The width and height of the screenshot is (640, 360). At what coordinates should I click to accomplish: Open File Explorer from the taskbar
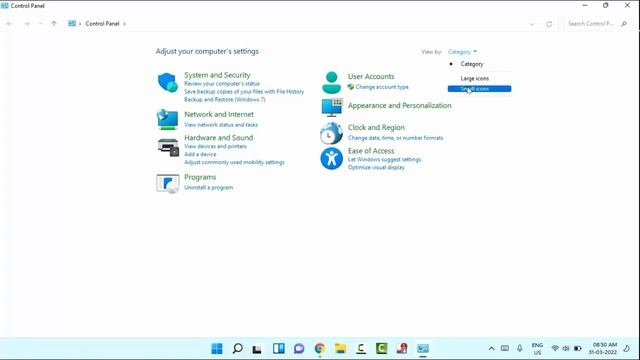click(x=340, y=349)
